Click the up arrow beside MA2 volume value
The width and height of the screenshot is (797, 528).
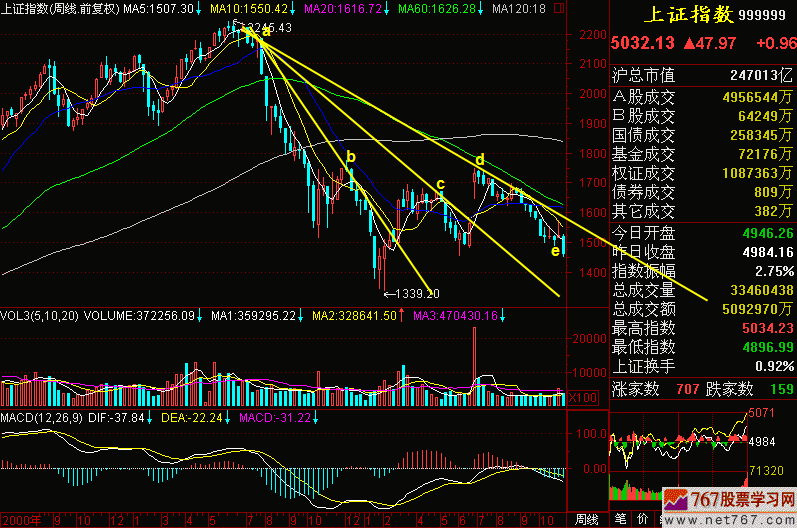pyautogui.click(x=399, y=316)
